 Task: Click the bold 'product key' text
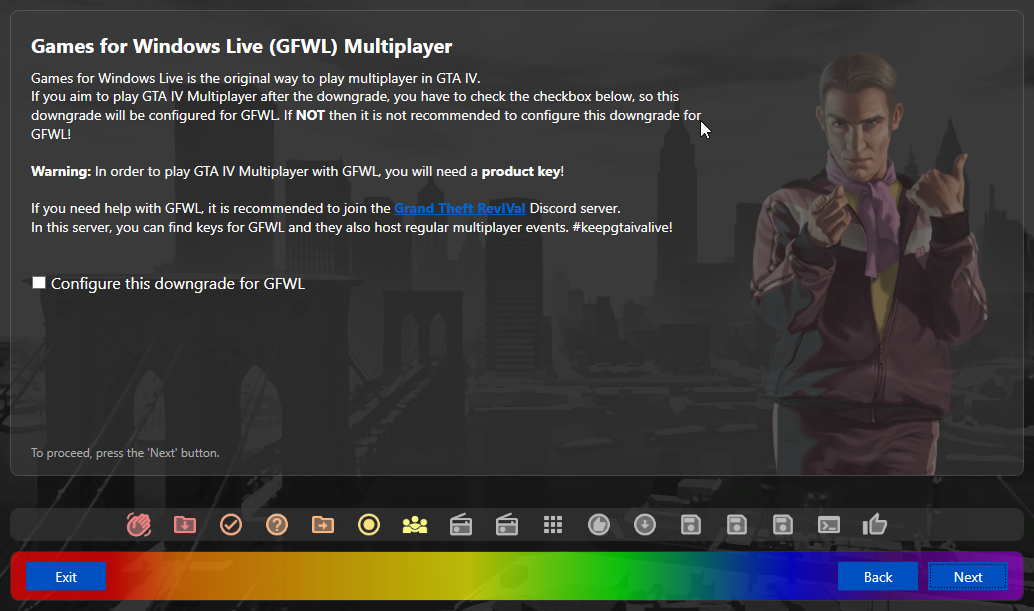[521, 171]
